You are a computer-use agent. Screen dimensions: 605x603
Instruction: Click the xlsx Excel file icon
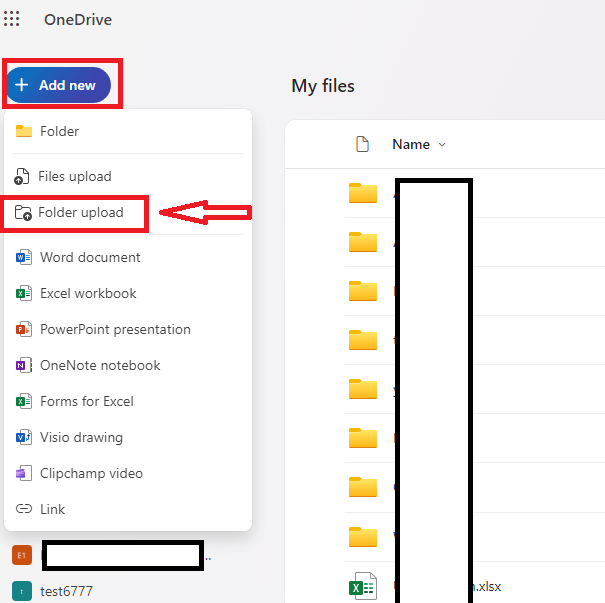(x=363, y=586)
